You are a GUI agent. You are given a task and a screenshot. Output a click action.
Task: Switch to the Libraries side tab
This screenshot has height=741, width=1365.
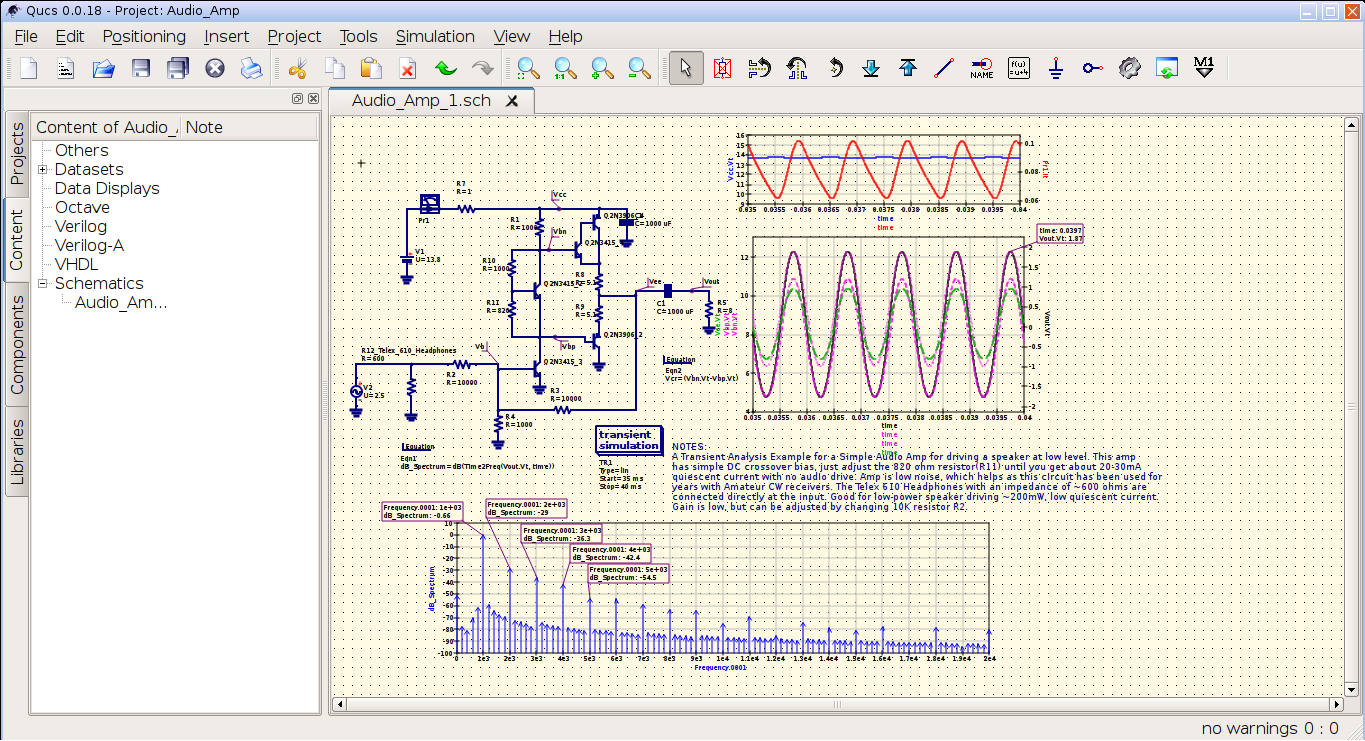click(16, 451)
